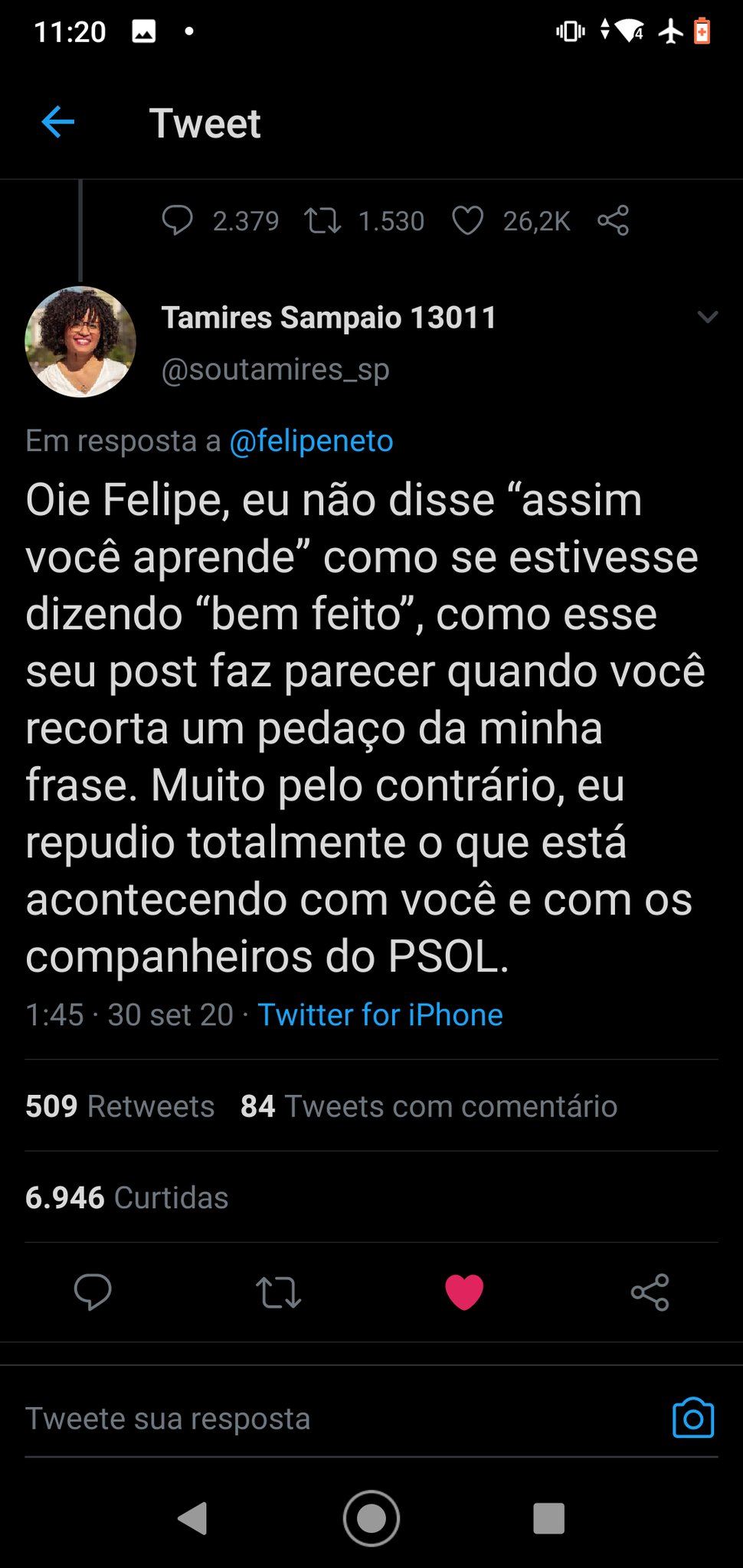Show the 6.946 Curtidas list

pyautogui.click(x=127, y=1197)
